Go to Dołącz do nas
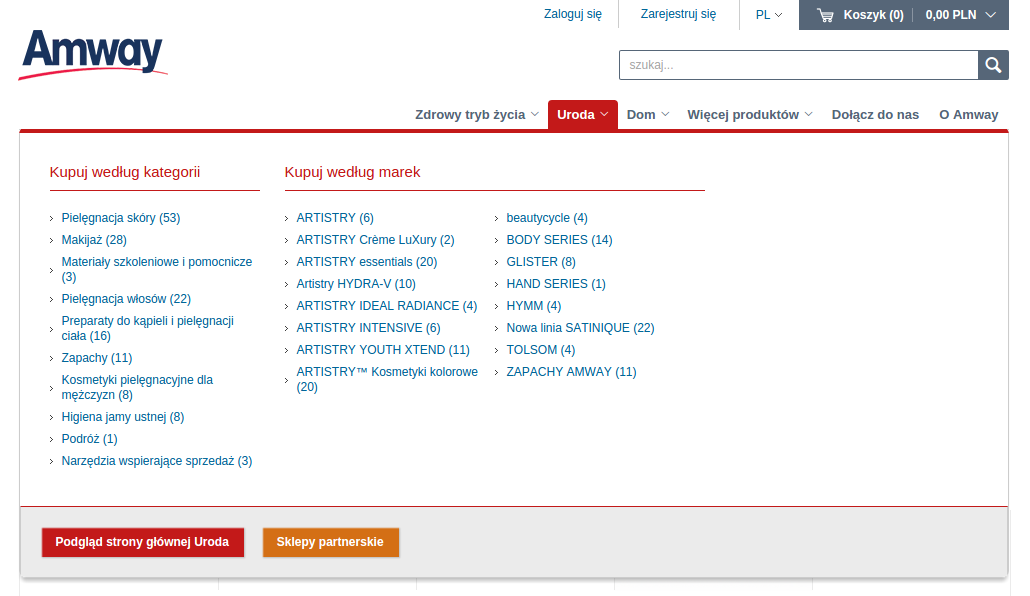 [x=875, y=114]
